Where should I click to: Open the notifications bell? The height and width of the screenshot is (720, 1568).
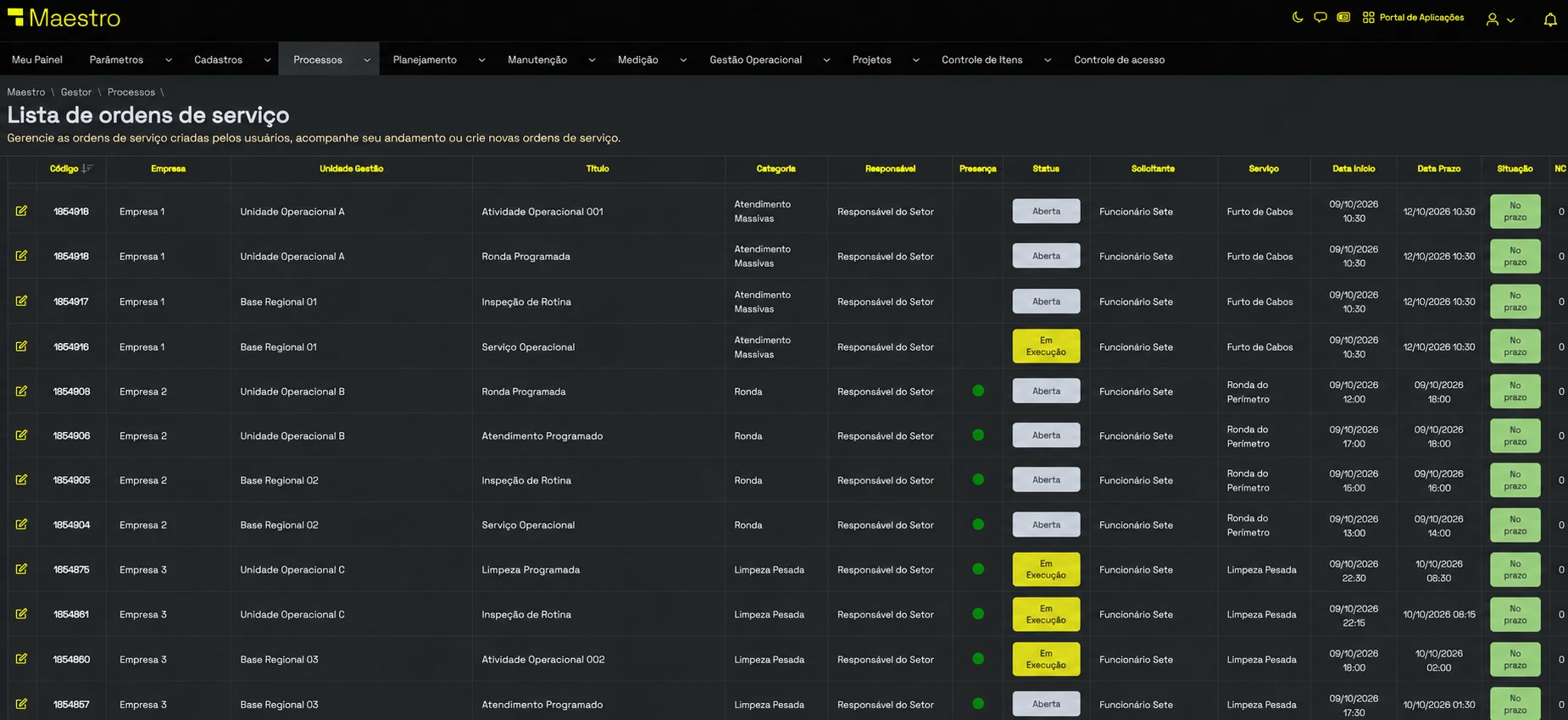(x=1550, y=19)
